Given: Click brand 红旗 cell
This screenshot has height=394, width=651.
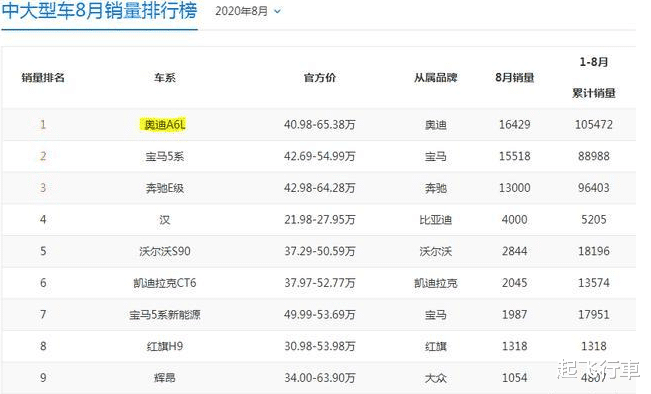Looking at the screenshot, I should coord(436,346).
